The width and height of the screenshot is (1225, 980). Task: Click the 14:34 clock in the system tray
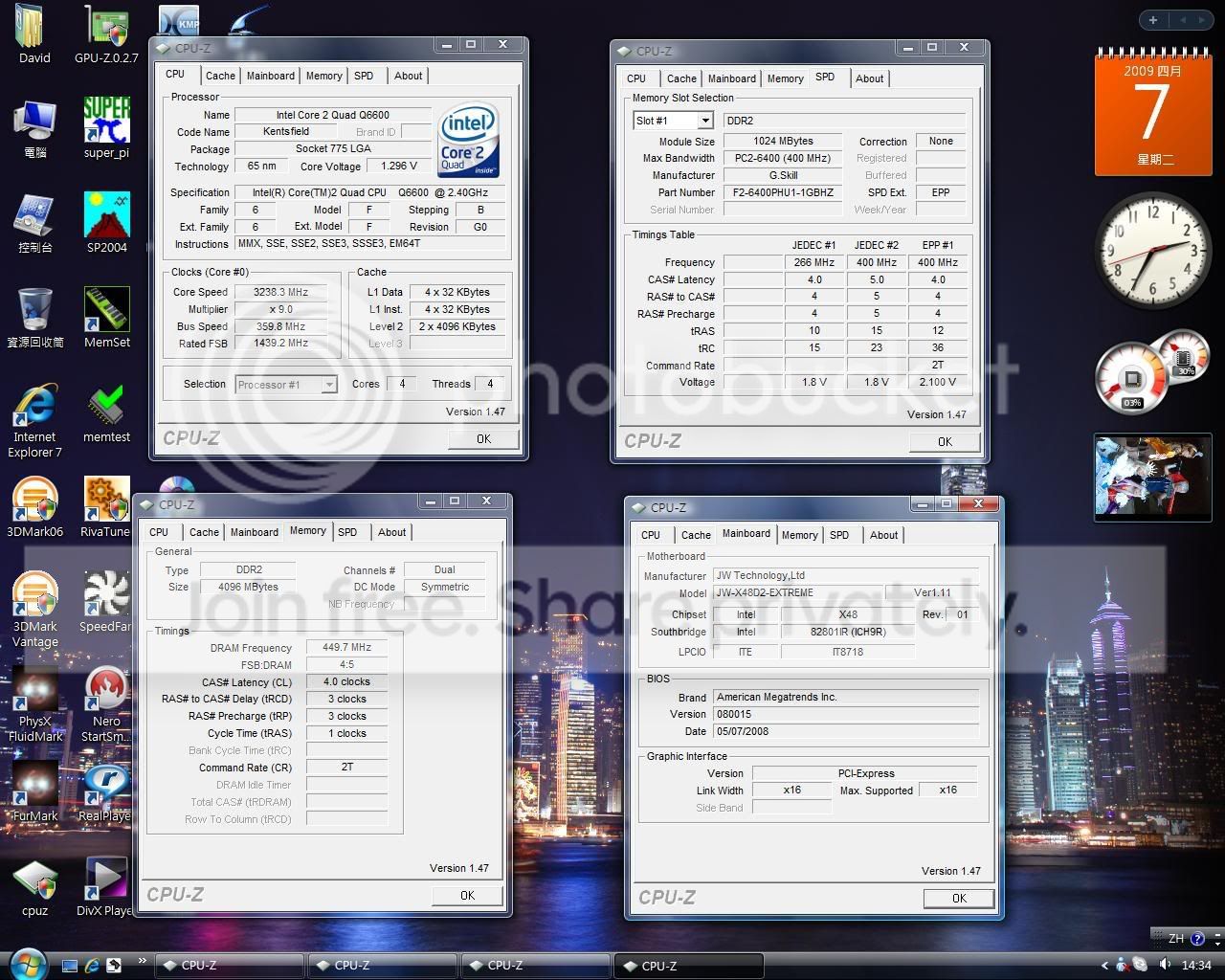point(1196,965)
